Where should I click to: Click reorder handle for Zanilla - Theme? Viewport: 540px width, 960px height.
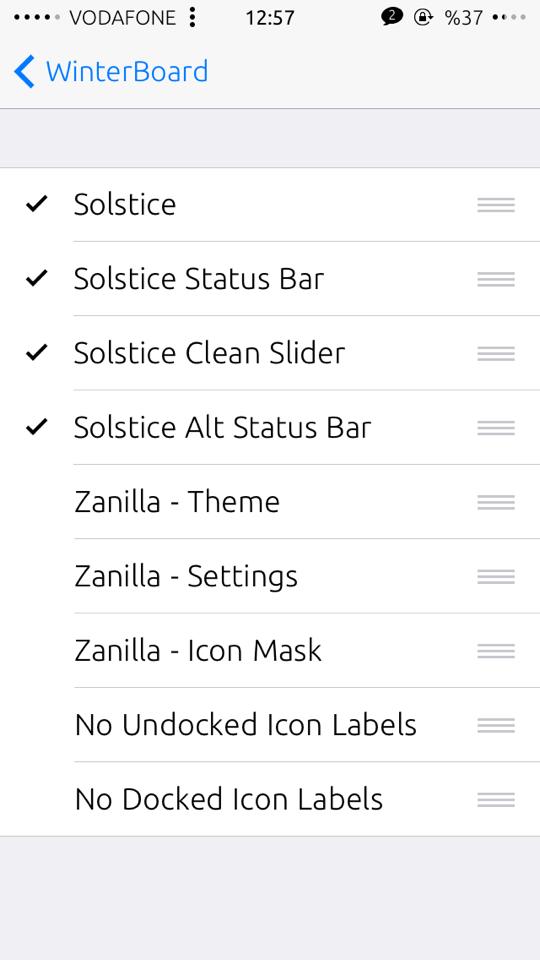(x=496, y=503)
